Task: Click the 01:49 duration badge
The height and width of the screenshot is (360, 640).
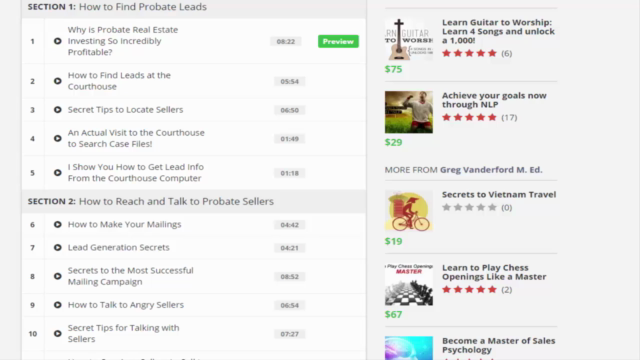Action: [289, 139]
